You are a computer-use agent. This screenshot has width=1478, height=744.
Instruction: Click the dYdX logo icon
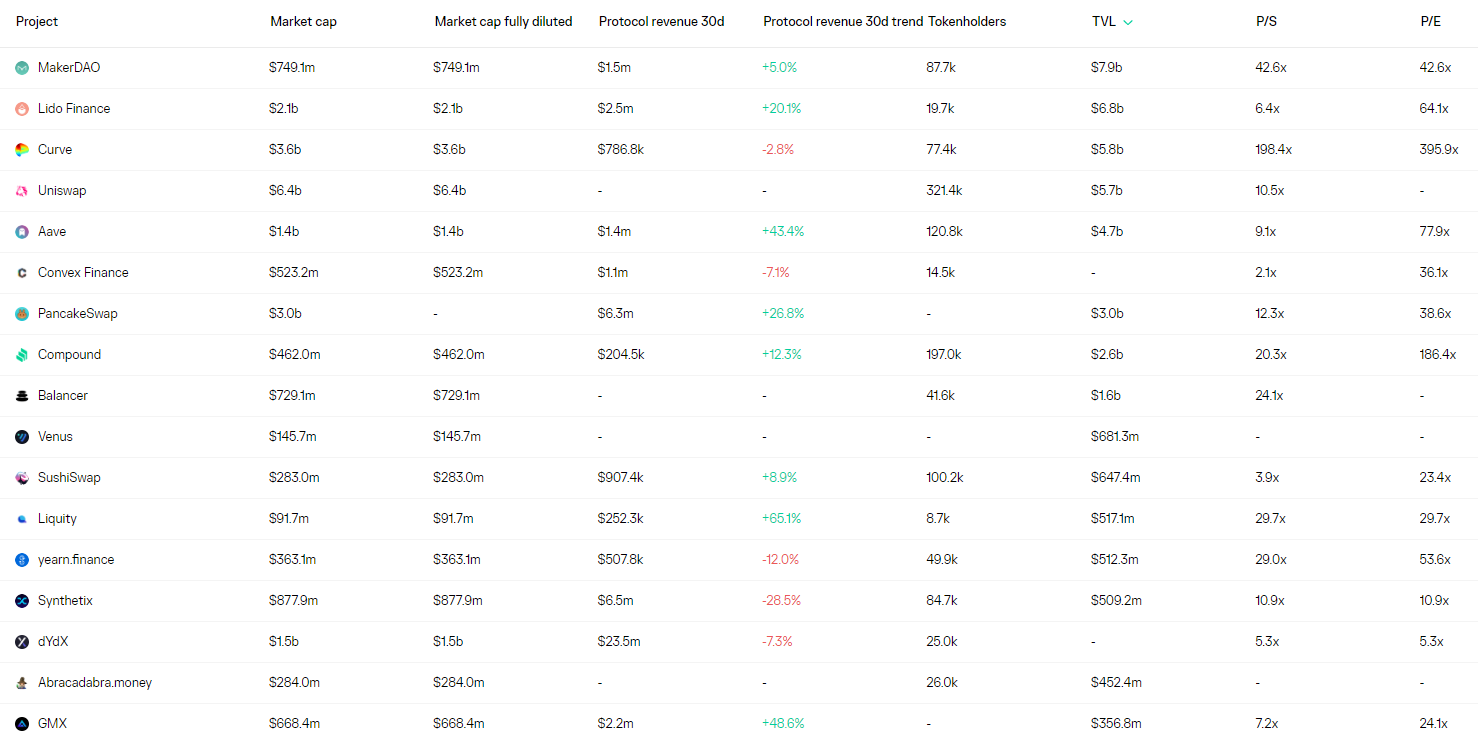coord(22,642)
